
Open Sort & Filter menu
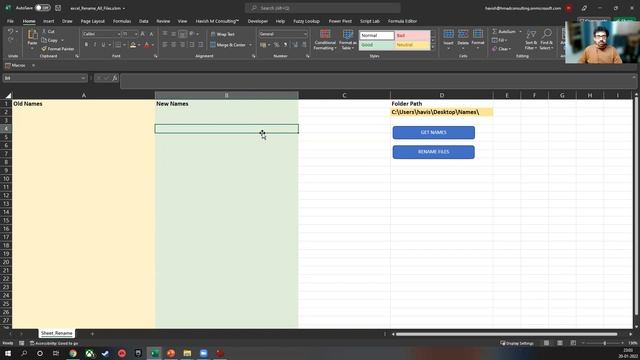531,40
